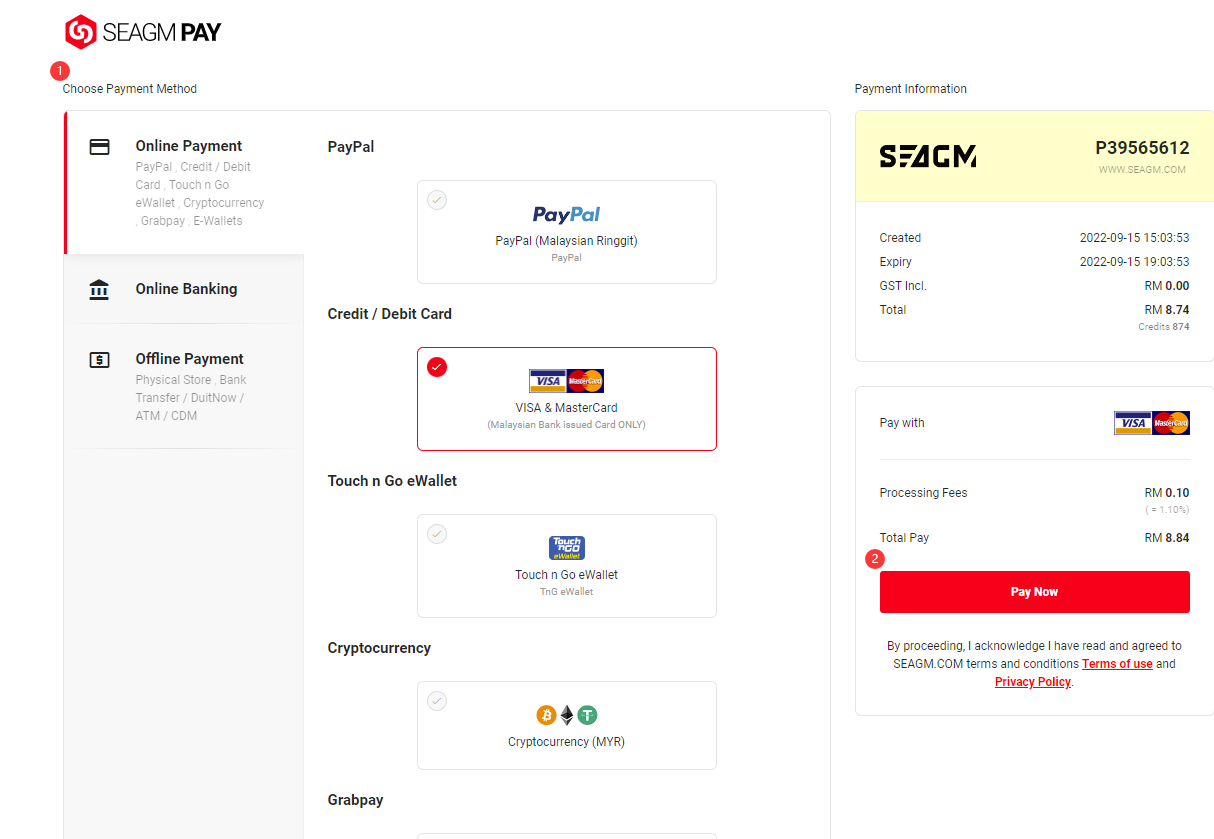Image resolution: width=1214 pixels, height=839 pixels.
Task: Select the Cryptocurrency (MYR) radio circle
Action: pos(437,701)
